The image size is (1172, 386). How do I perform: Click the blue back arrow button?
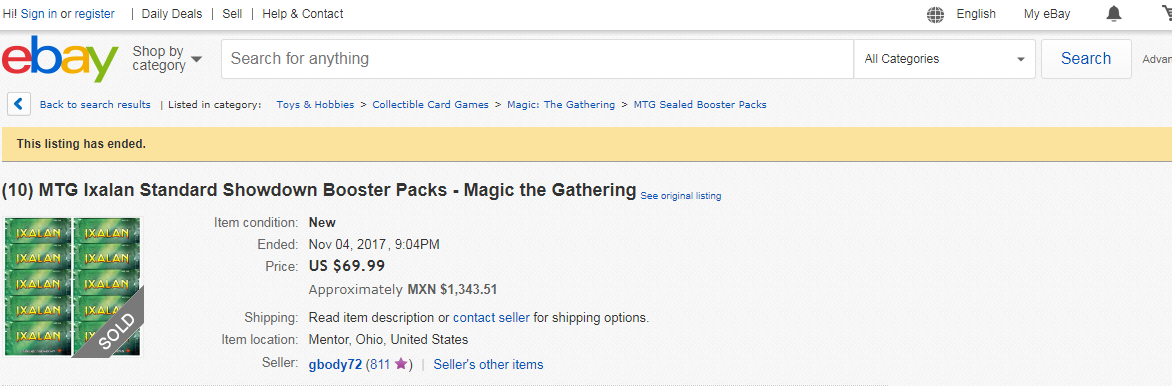[x=19, y=104]
